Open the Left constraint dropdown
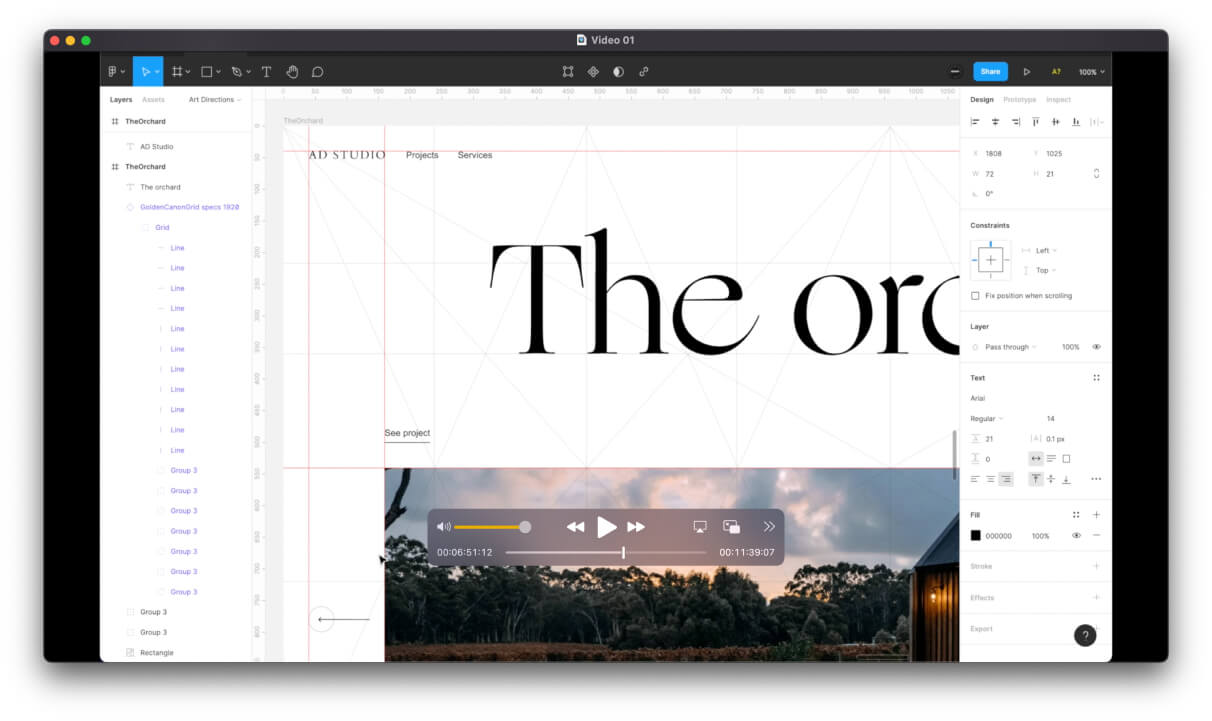Screen dimensions: 1212x721 coord(1043,250)
